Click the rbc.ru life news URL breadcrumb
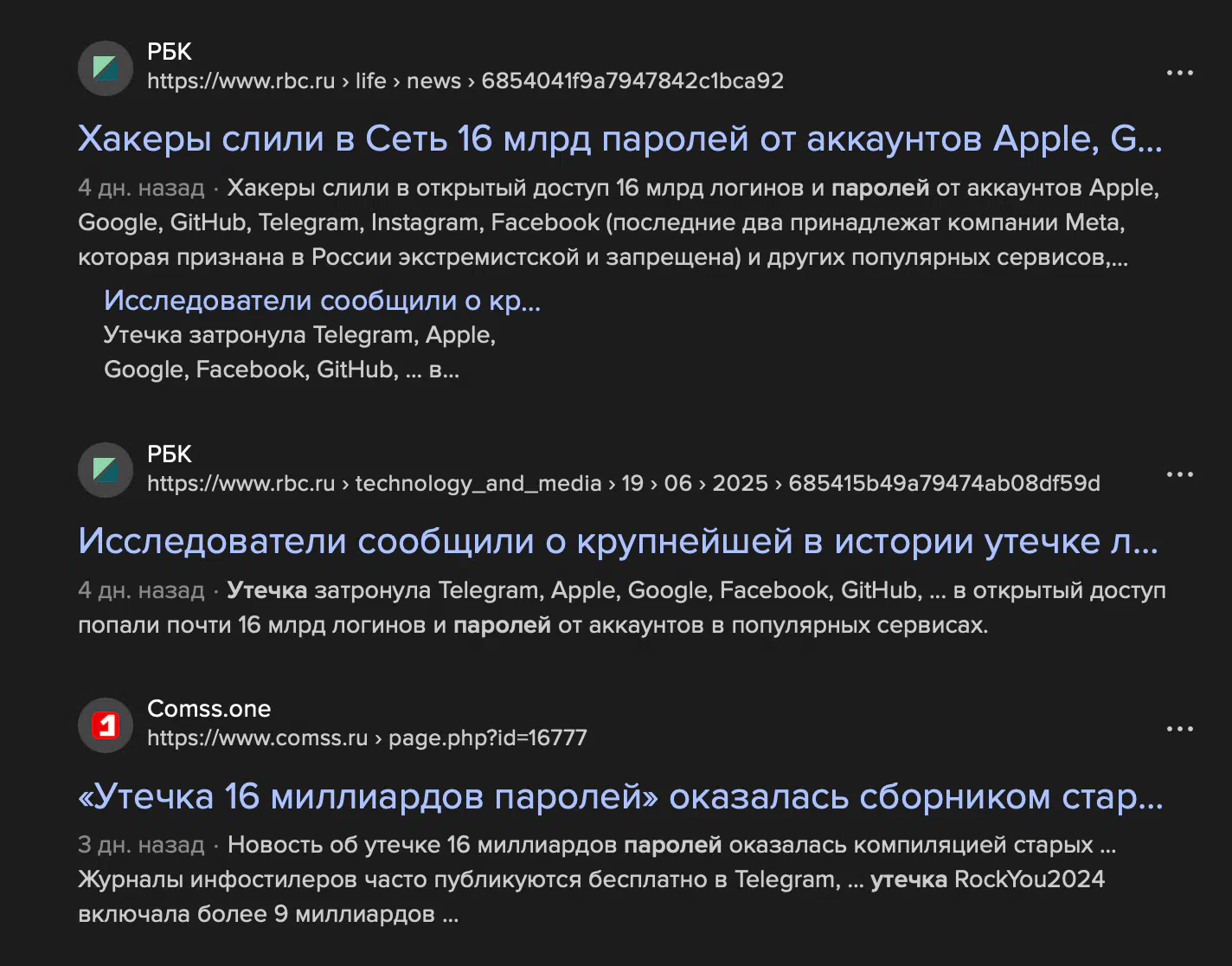The image size is (1232, 966). coord(465,80)
